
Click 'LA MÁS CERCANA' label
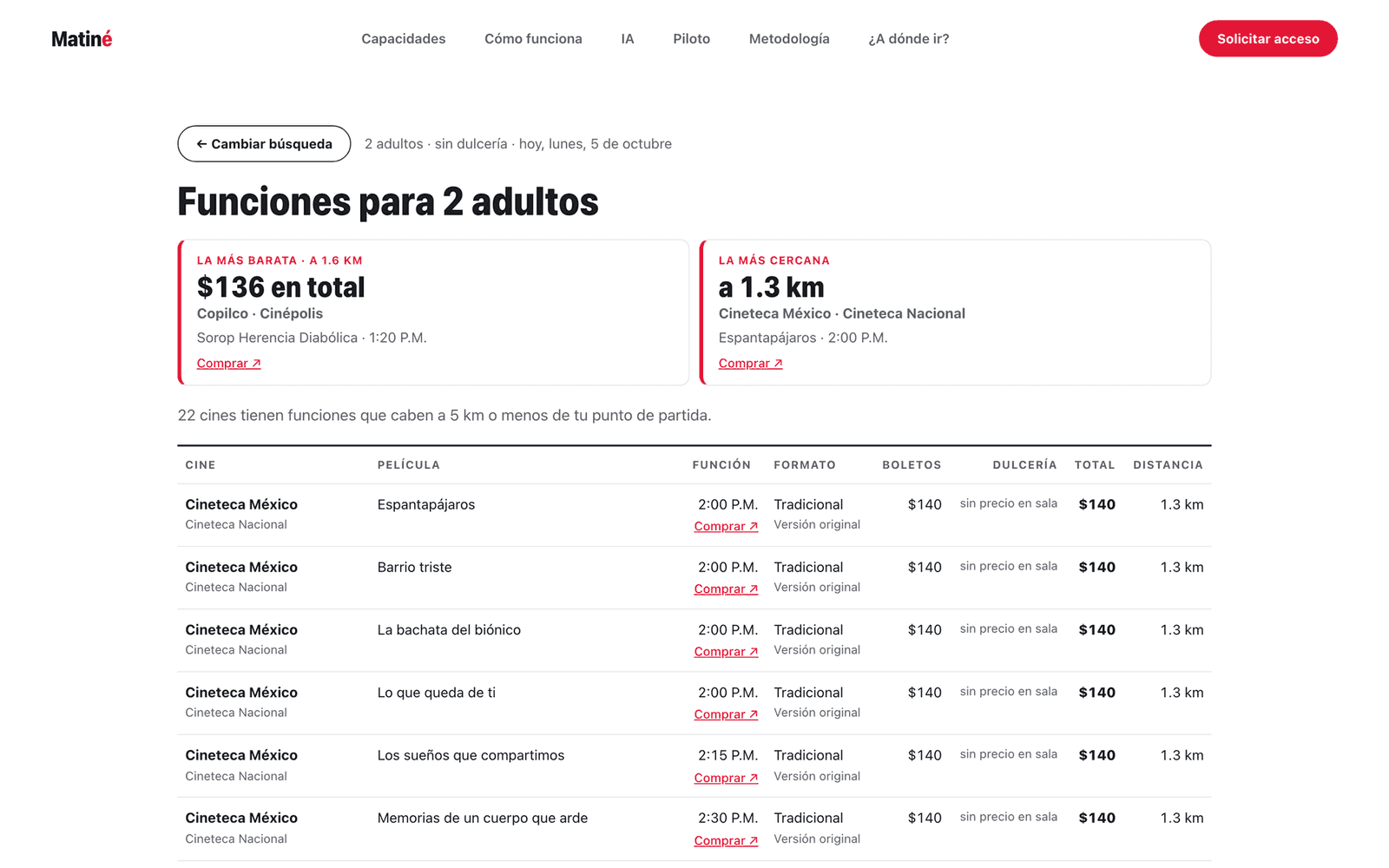point(774,260)
